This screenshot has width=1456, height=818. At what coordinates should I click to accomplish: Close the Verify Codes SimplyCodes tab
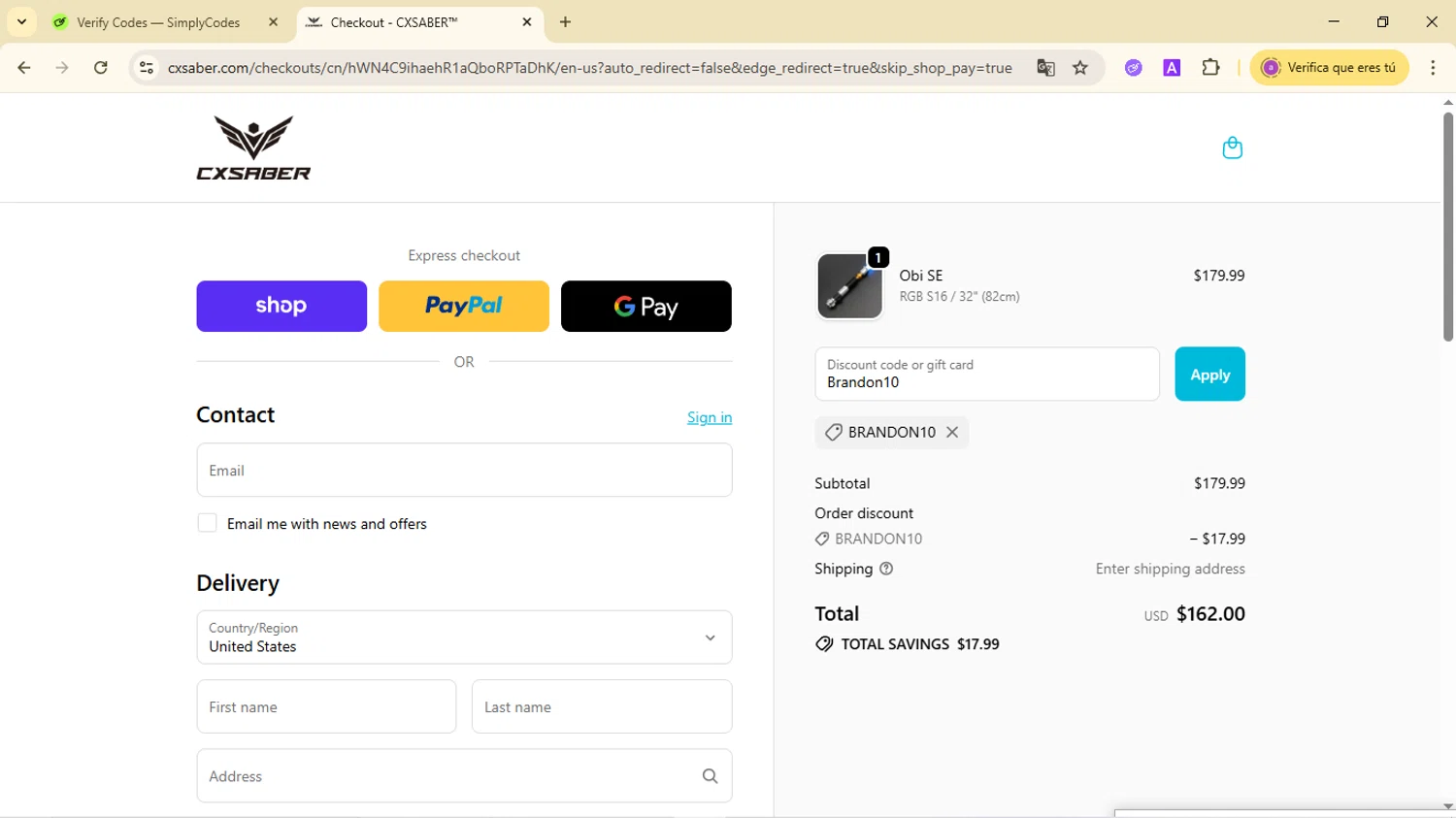click(x=273, y=22)
